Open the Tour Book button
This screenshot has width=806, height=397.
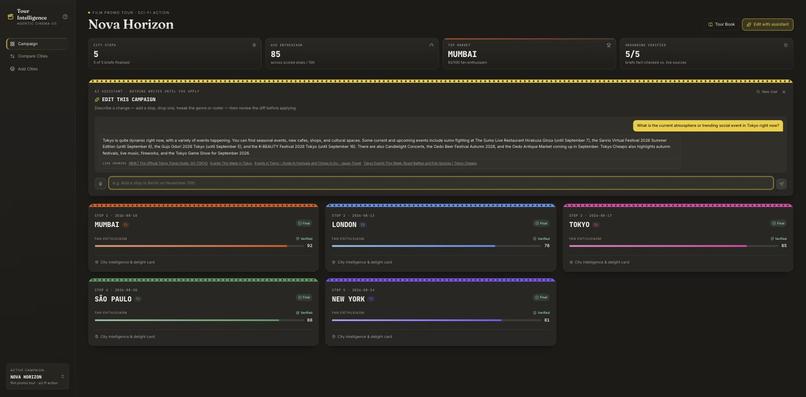pos(721,24)
